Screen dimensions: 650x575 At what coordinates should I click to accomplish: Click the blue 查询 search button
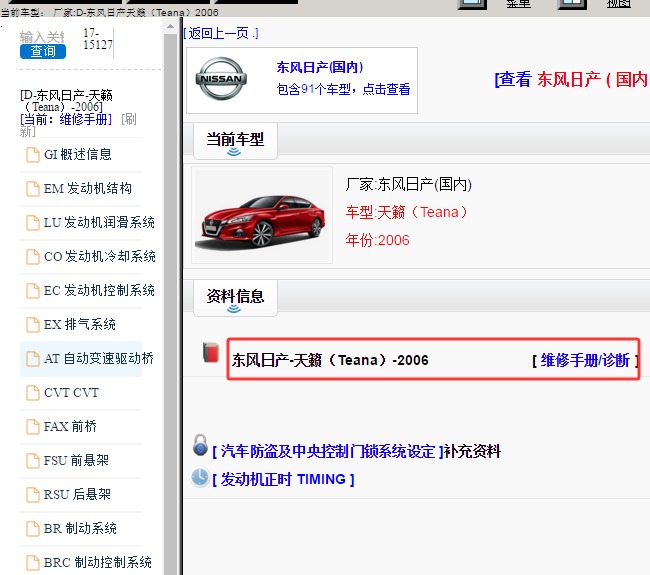click(x=43, y=51)
